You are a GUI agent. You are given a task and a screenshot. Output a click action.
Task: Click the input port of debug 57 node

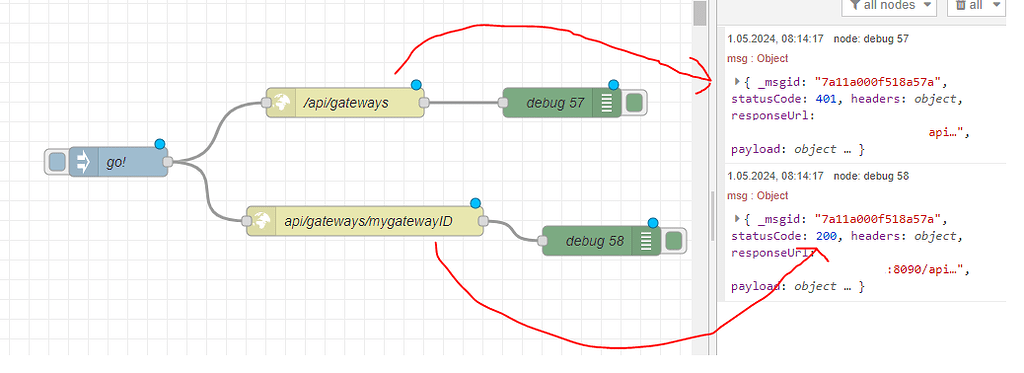(503, 103)
